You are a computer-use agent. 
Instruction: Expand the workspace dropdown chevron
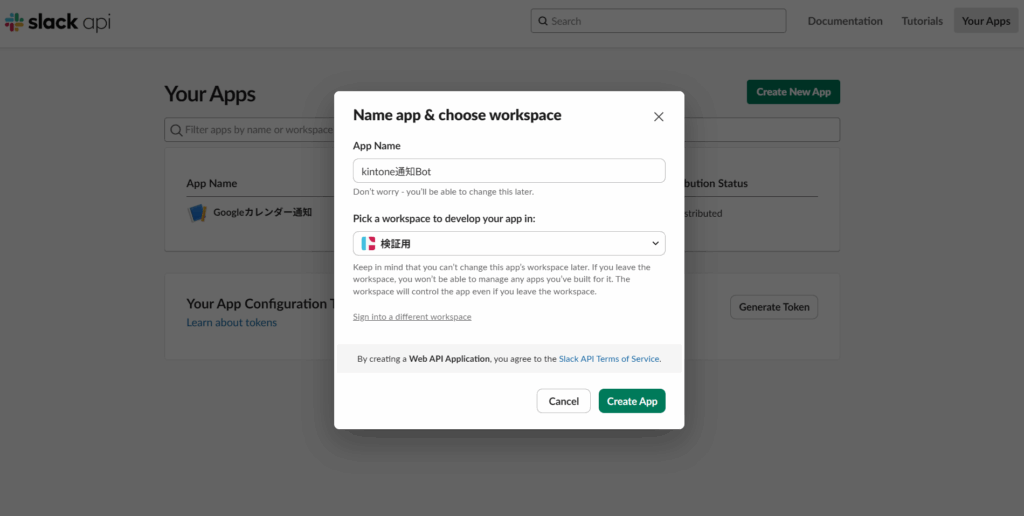(x=655, y=244)
